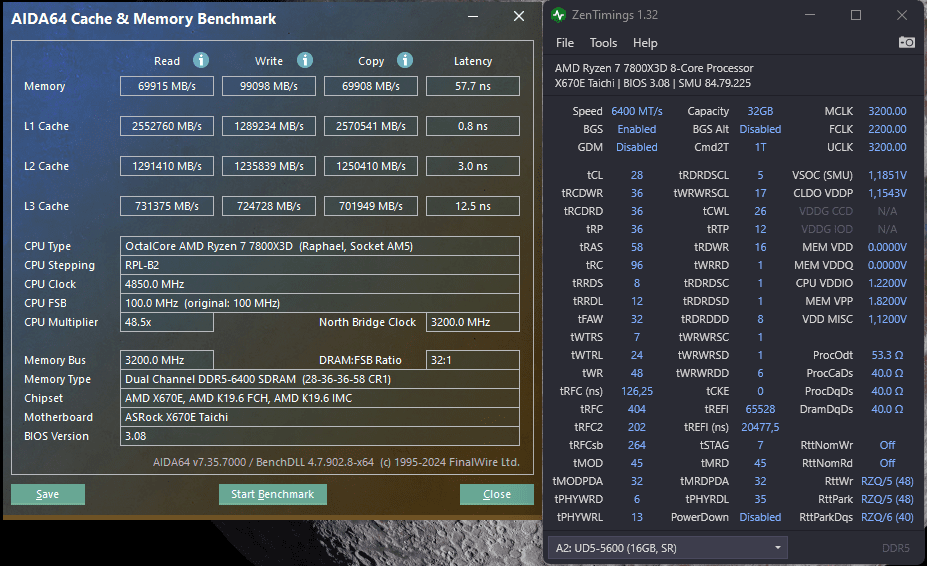Close the ZenTimings window
The image size is (927, 566).
902,15
